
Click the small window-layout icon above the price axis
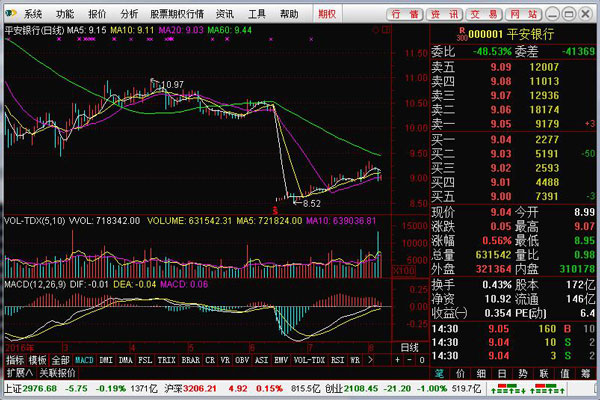click(386, 30)
